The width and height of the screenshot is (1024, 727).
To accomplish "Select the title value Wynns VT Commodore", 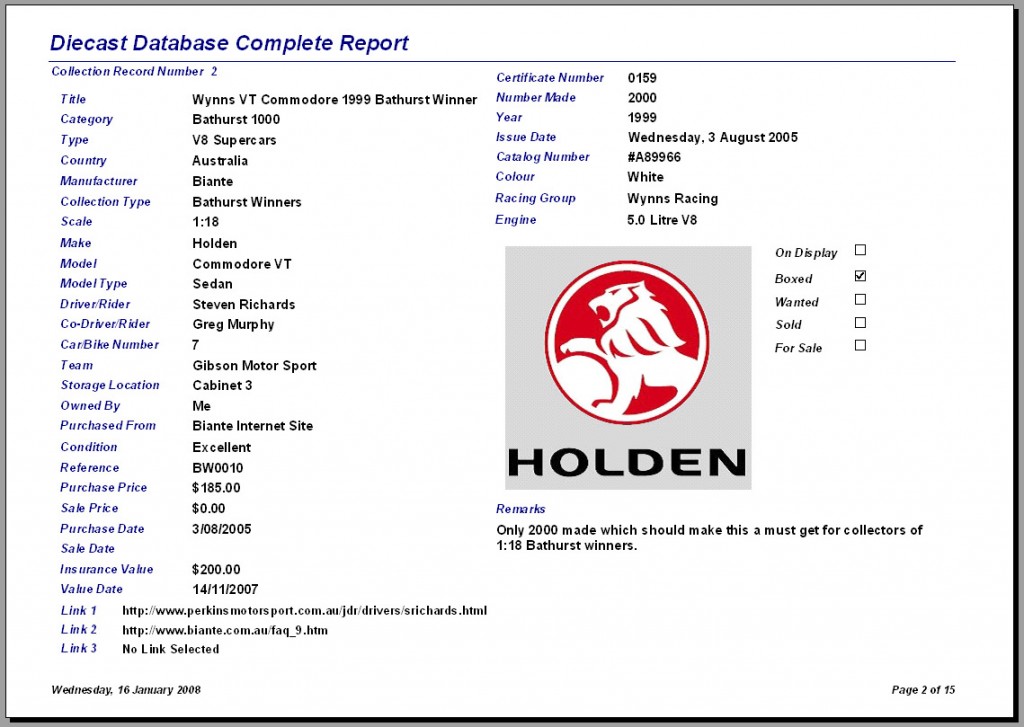I will click(334, 100).
